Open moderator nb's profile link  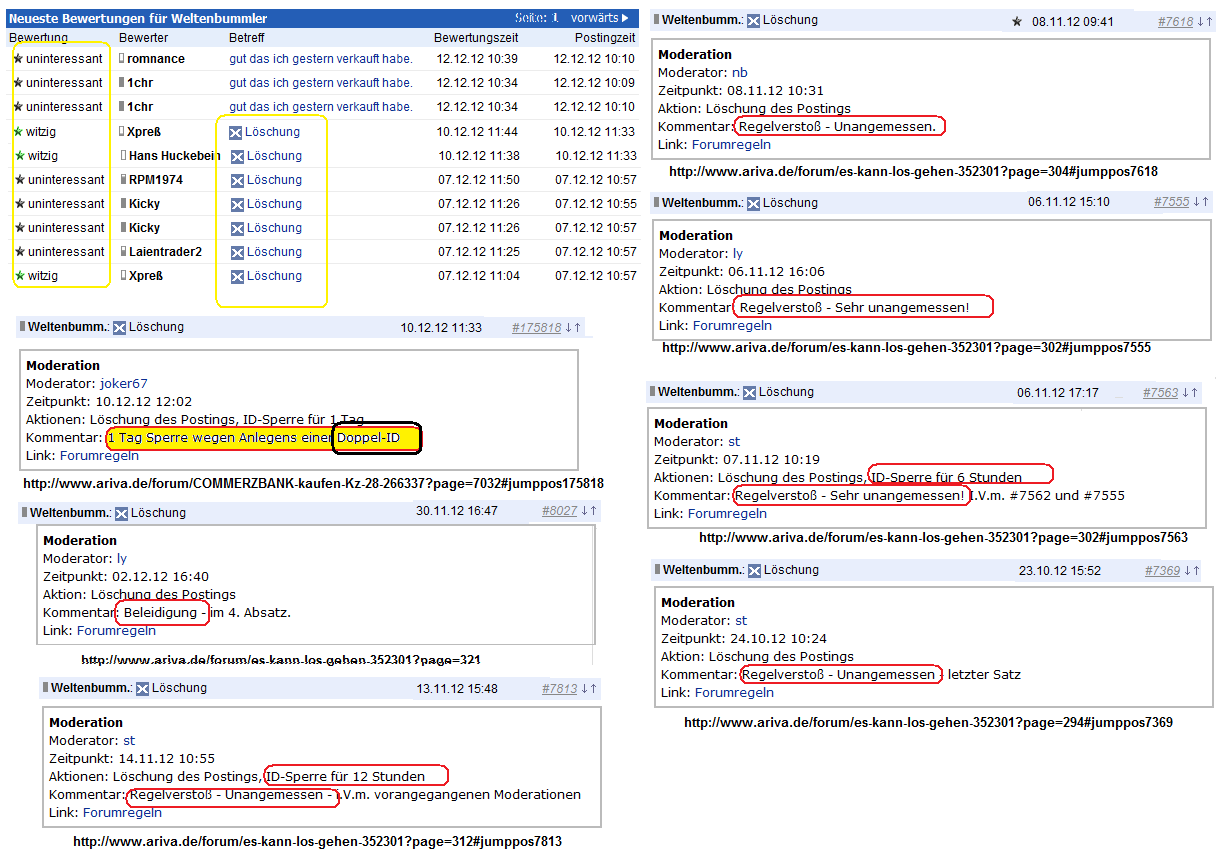pos(739,73)
